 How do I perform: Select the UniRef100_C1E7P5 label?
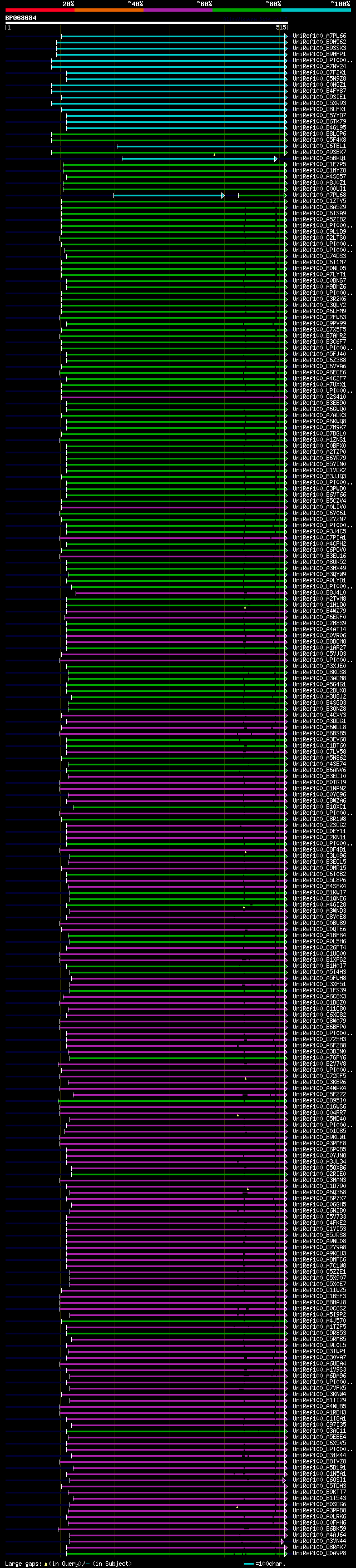[x=319, y=164]
